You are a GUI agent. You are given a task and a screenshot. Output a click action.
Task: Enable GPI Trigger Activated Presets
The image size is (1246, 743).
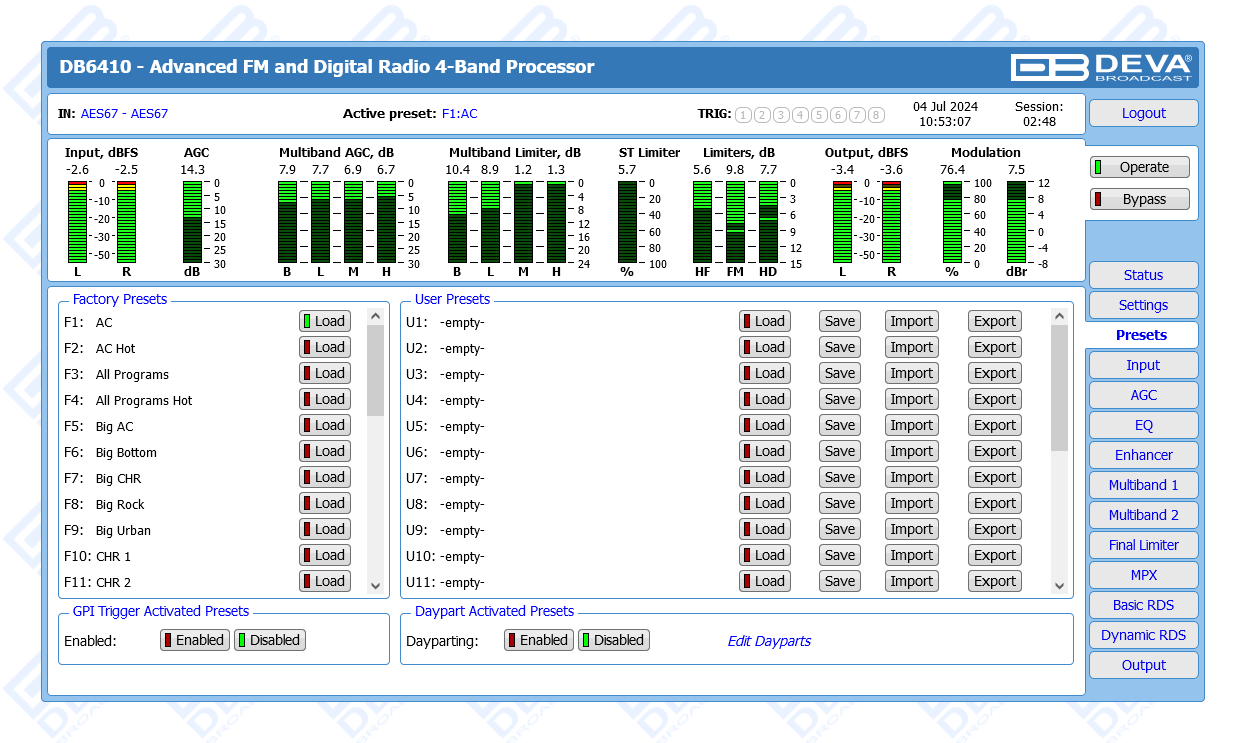tap(195, 640)
